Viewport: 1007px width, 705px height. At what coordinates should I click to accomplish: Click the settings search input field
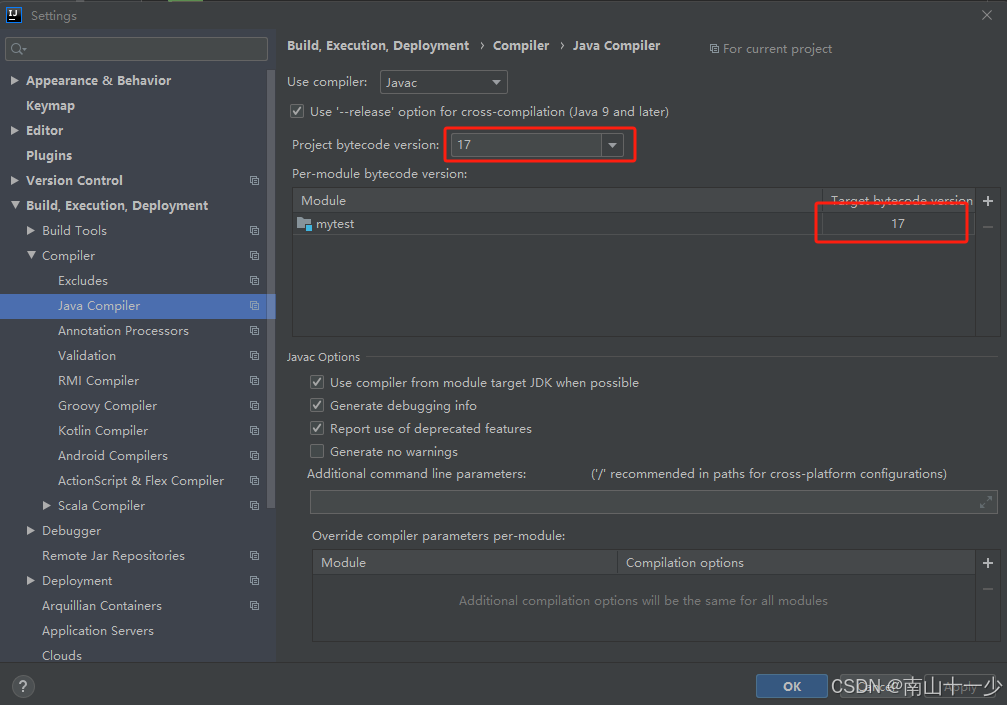tap(136, 49)
